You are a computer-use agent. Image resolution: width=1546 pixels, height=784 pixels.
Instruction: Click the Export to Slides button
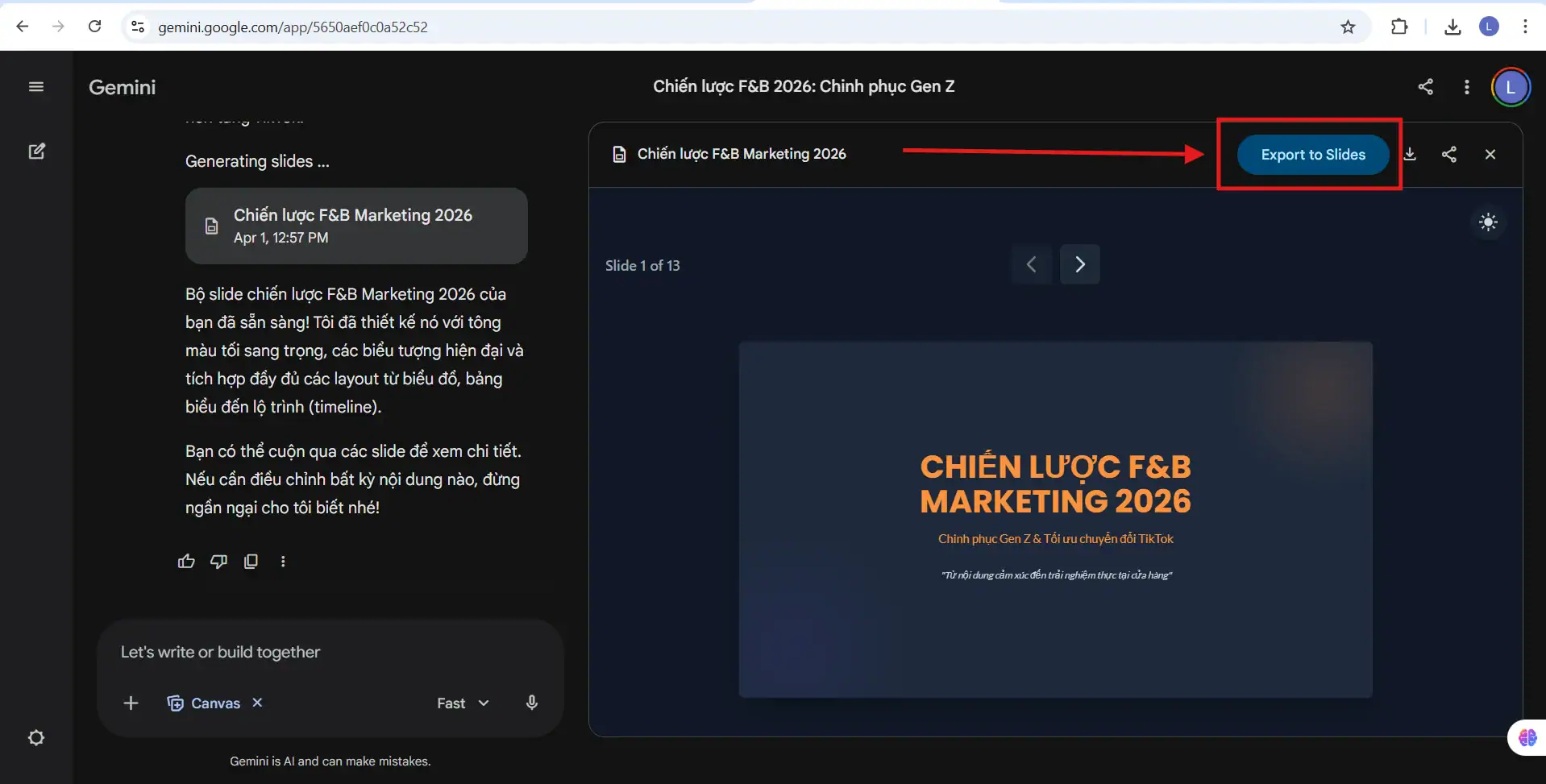(1312, 155)
